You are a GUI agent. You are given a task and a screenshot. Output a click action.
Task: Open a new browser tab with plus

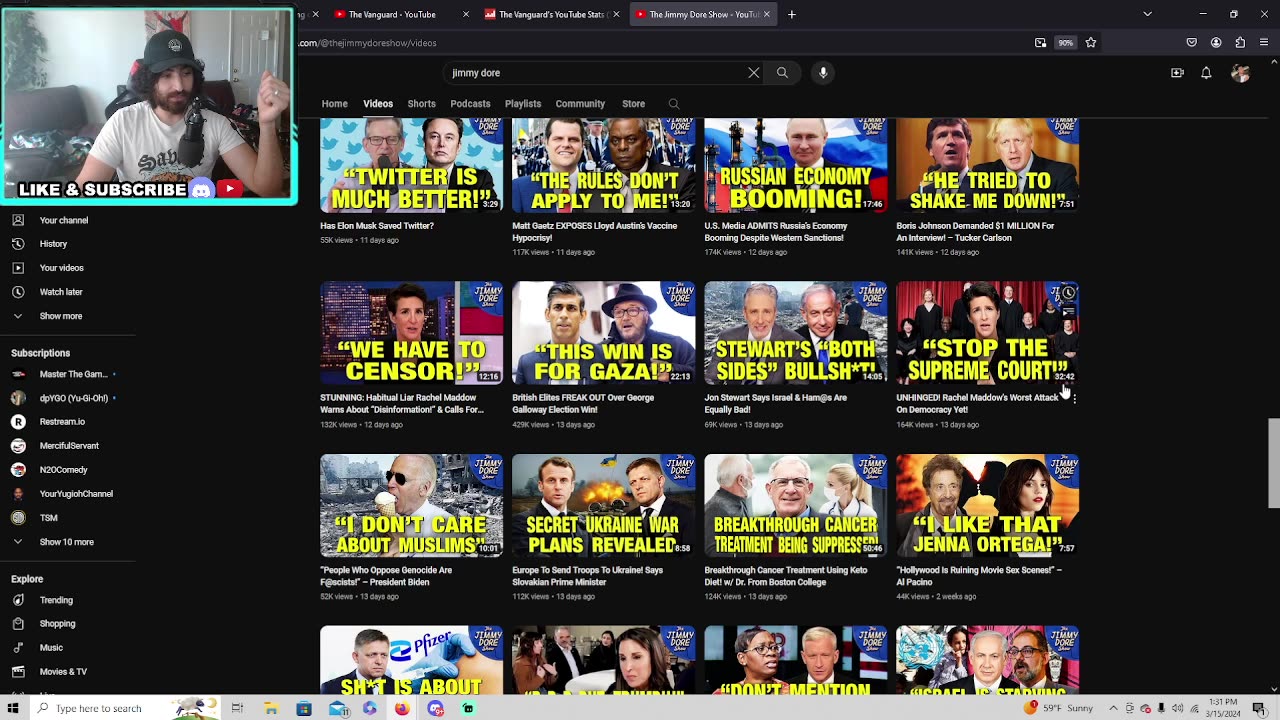coord(791,14)
